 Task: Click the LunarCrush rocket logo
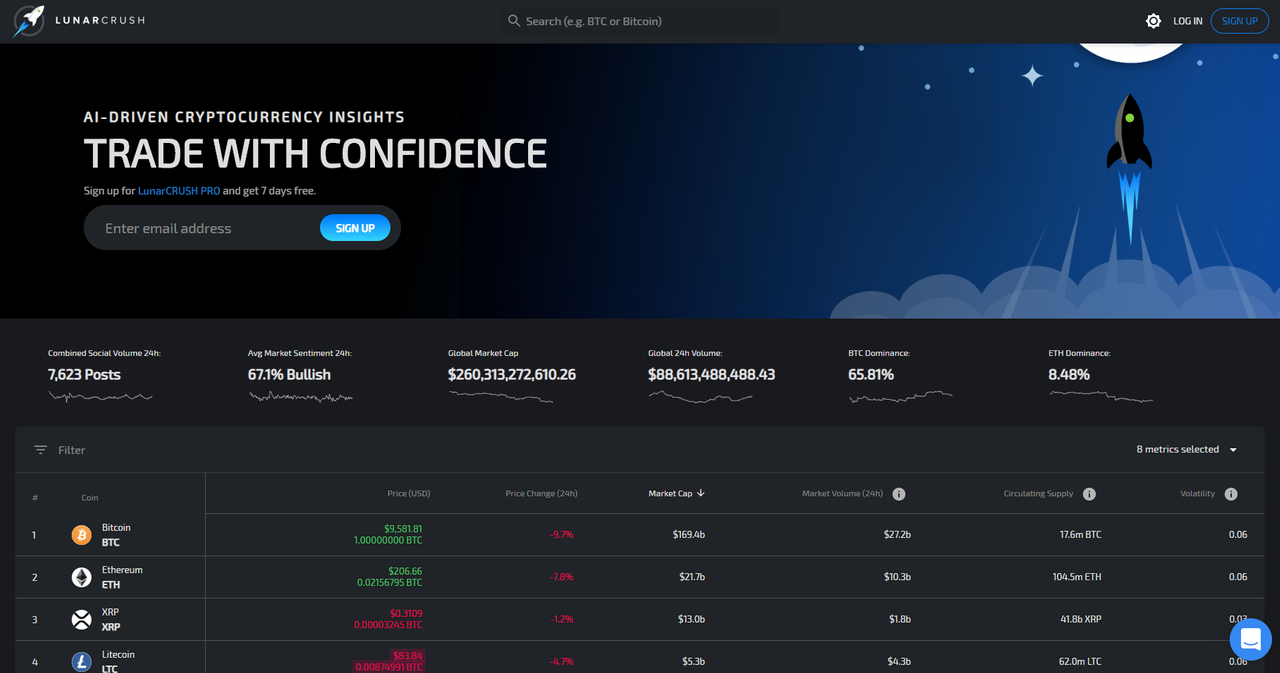click(x=28, y=21)
